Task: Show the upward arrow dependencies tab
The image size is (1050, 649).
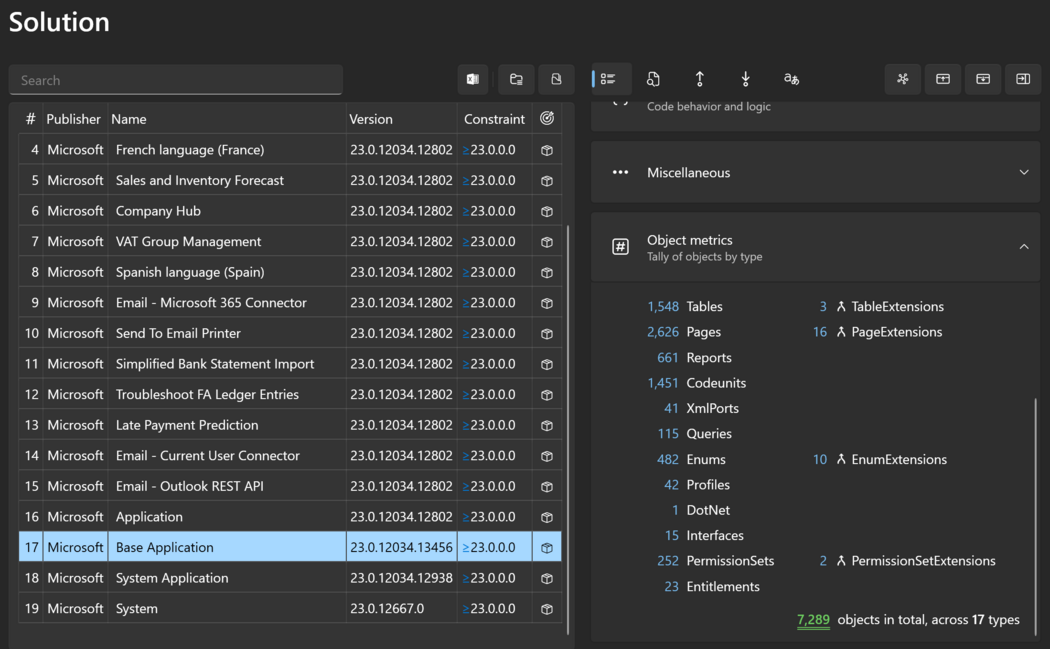Action: click(x=700, y=79)
